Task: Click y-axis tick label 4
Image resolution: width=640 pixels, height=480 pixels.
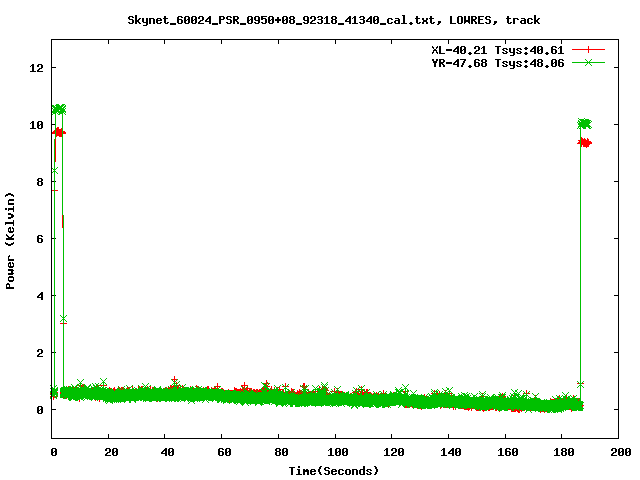Action: (x=40, y=296)
